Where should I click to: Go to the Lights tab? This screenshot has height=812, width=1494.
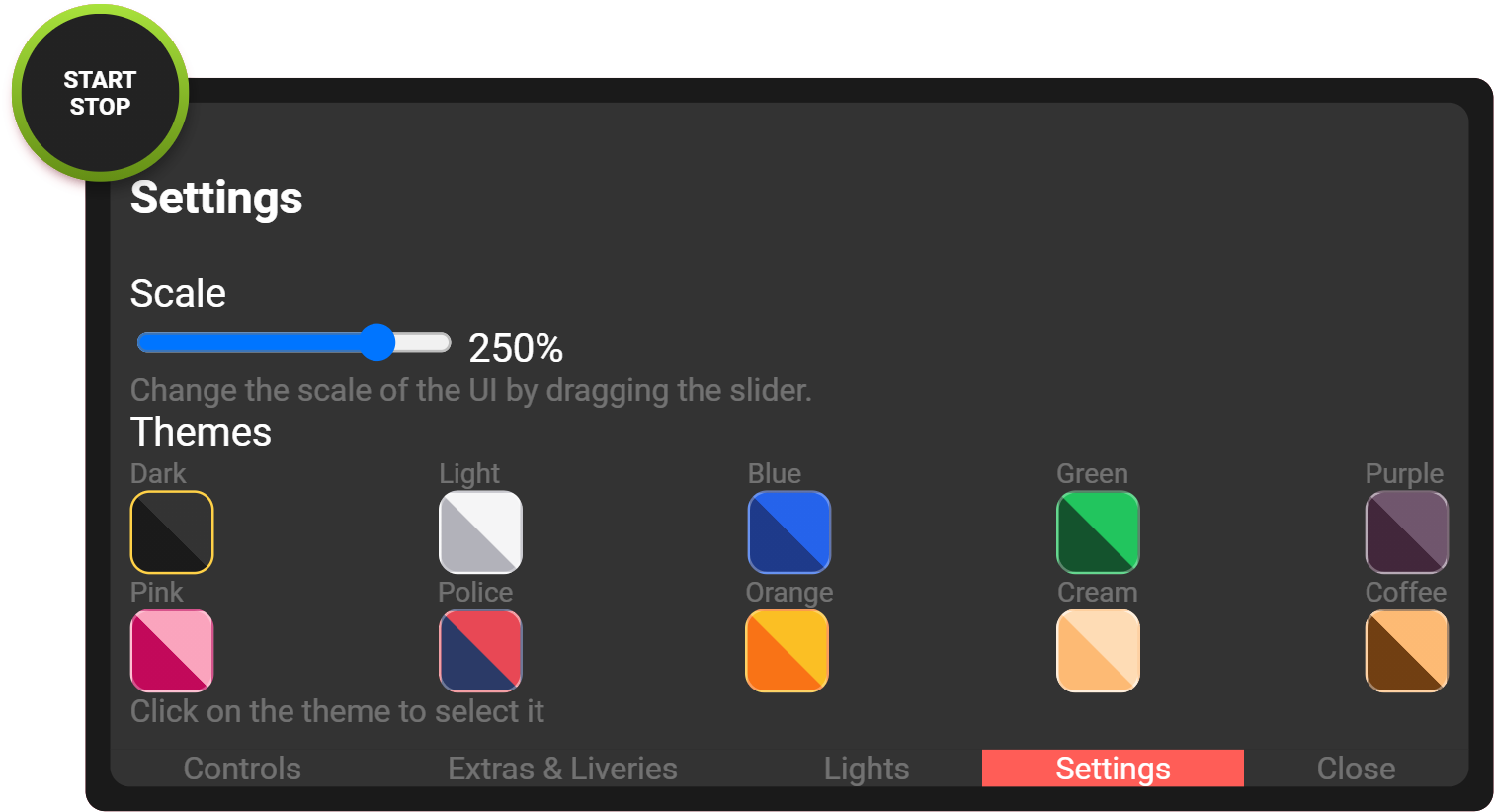tap(867, 769)
